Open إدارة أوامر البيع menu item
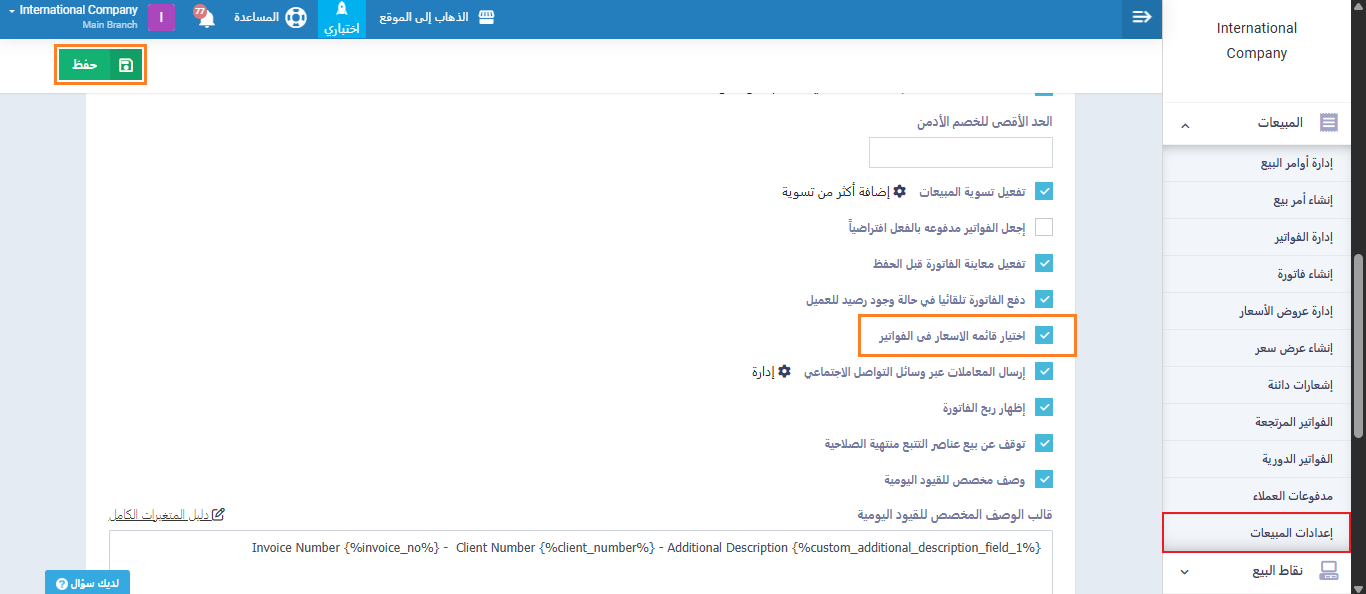The image size is (1366, 594). (x=1257, y=163)
